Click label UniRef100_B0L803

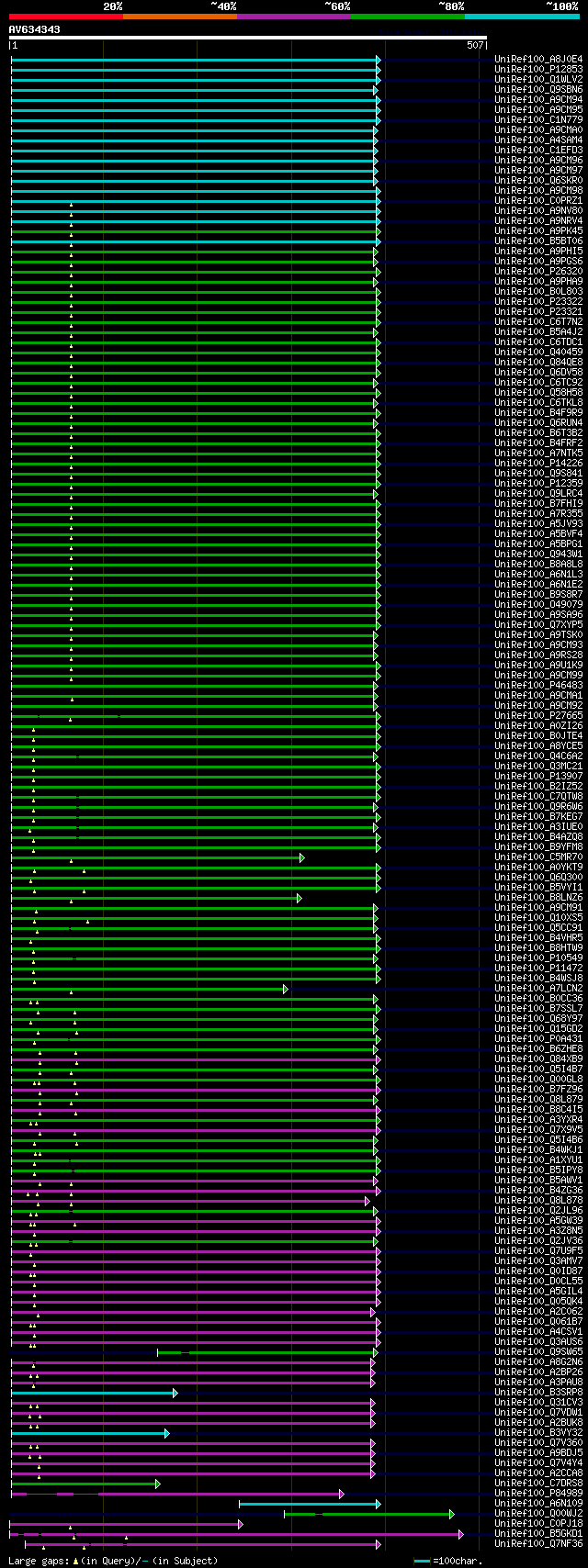[538, 291]
